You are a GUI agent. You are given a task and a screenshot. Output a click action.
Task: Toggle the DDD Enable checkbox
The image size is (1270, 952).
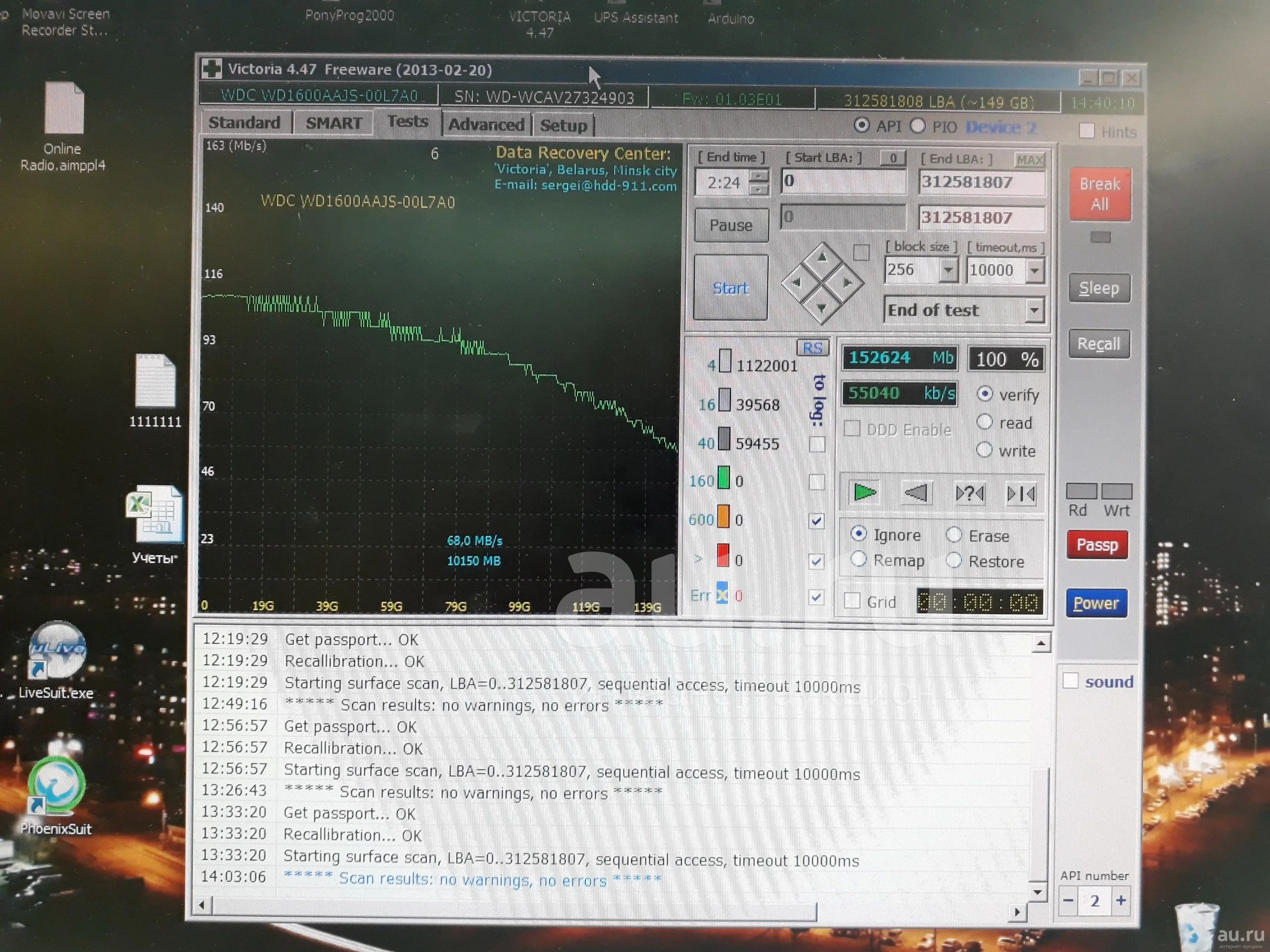click(x=852, y=429)
